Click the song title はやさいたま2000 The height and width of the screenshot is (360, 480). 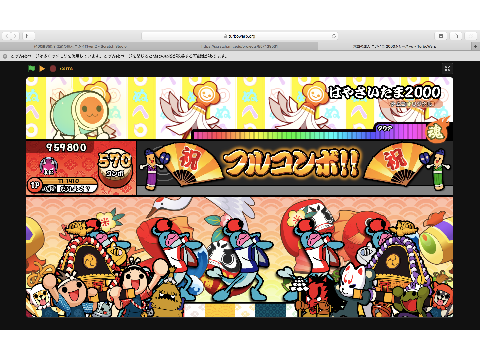pyautogui.click(x=384, y=92)
